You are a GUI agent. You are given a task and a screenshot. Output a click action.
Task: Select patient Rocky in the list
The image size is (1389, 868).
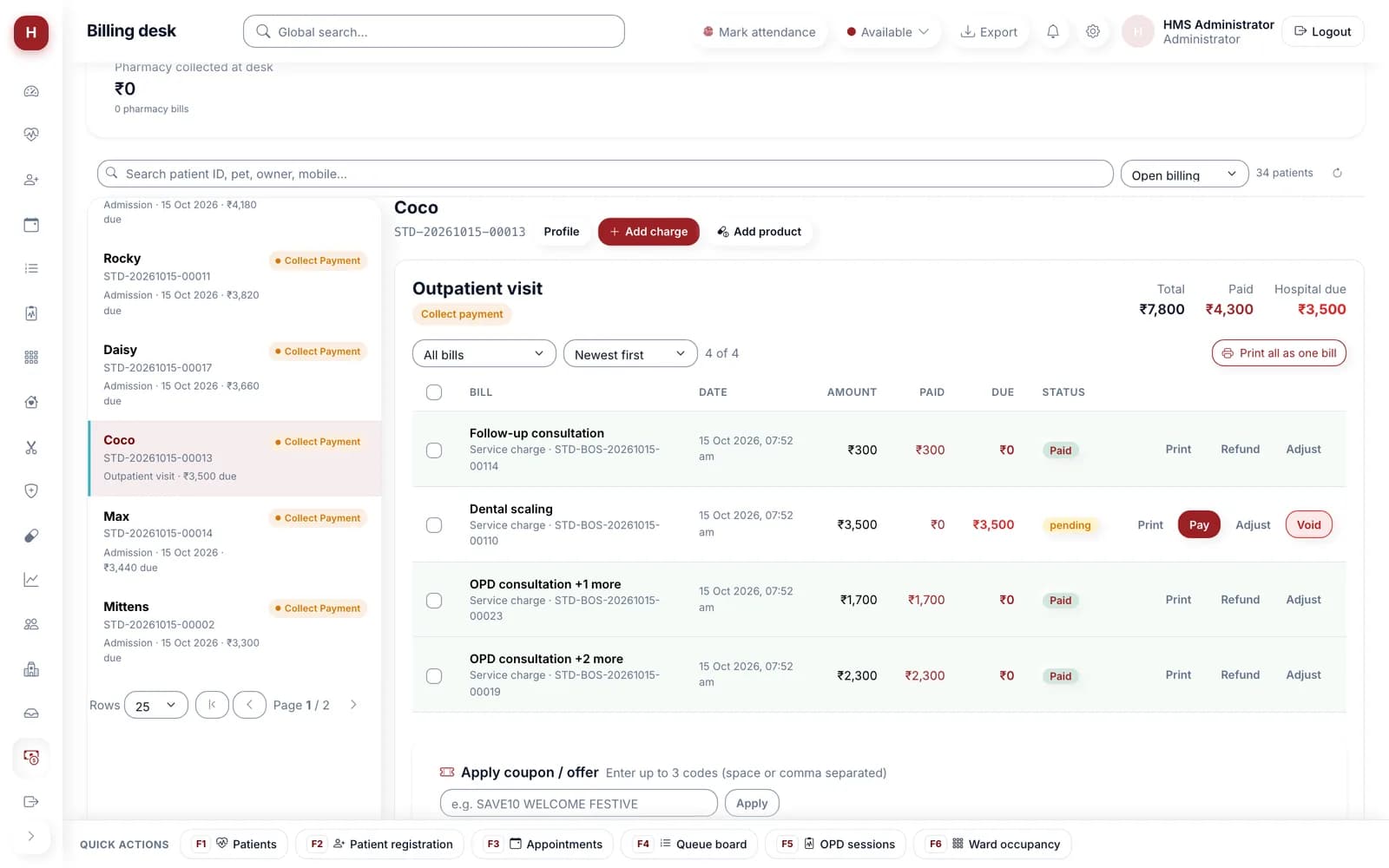point(234,285)
